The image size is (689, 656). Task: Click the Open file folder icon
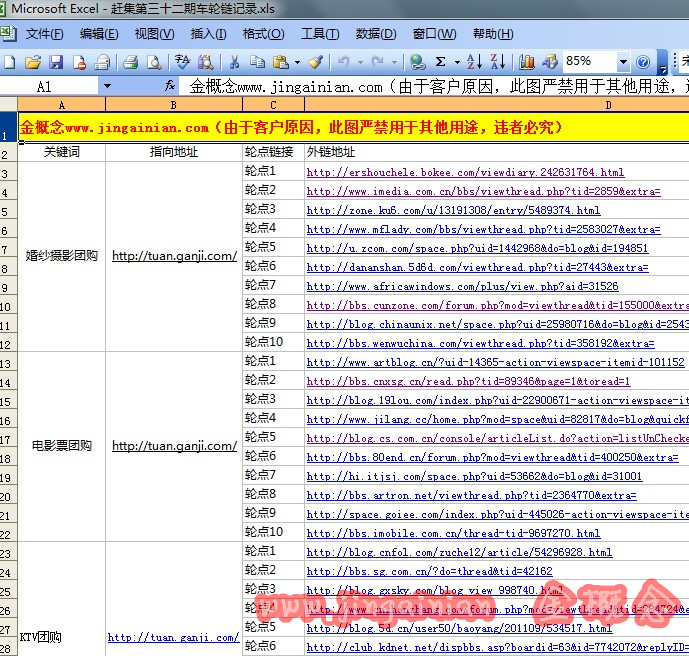point(32,62)
